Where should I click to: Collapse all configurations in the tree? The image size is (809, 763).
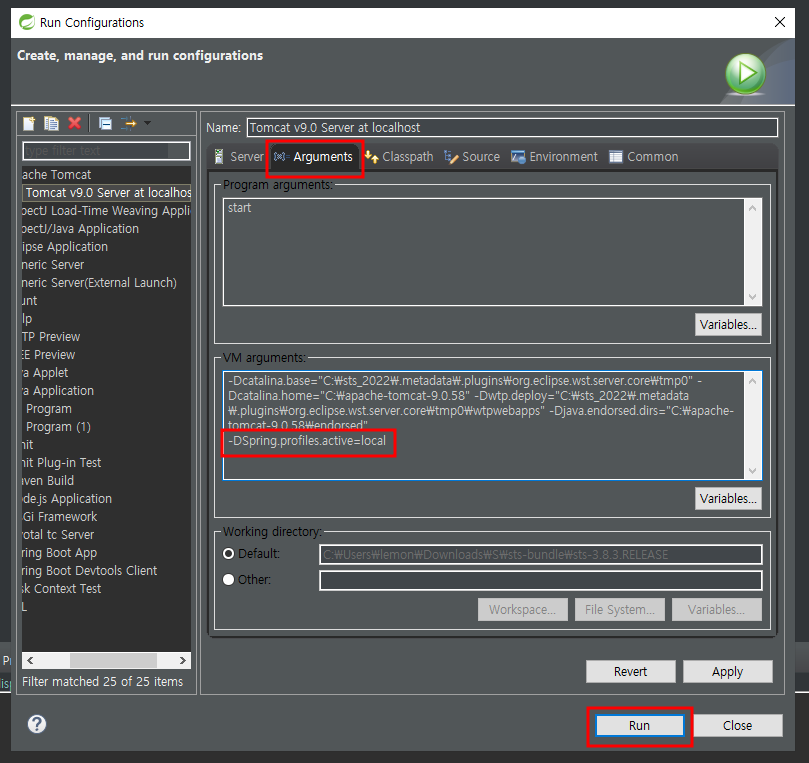[x=105, y=123]
